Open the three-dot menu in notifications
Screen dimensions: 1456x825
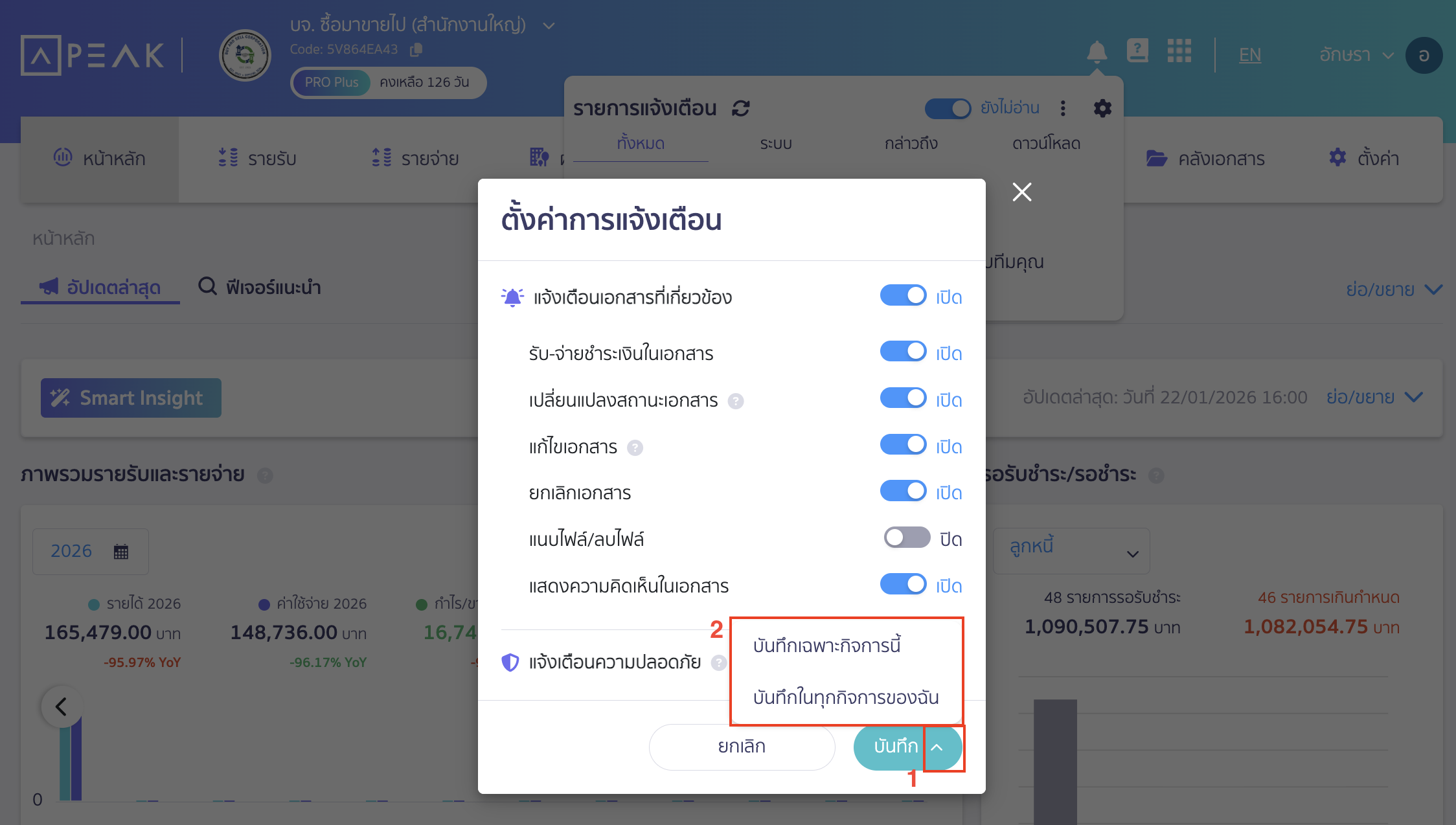click(x=1063, y=109)
